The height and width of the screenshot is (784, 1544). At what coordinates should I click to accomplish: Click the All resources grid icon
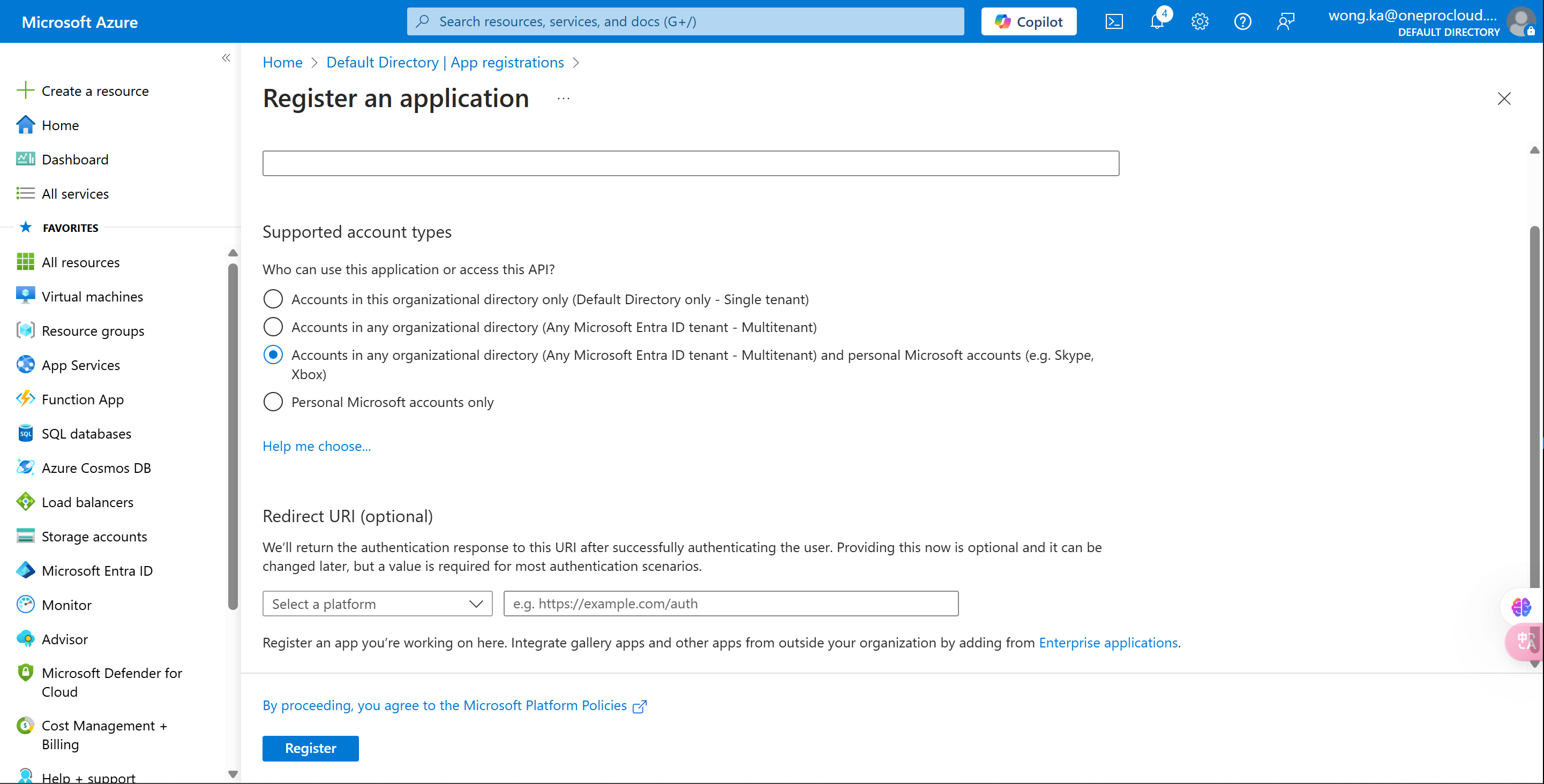[25, 262]
